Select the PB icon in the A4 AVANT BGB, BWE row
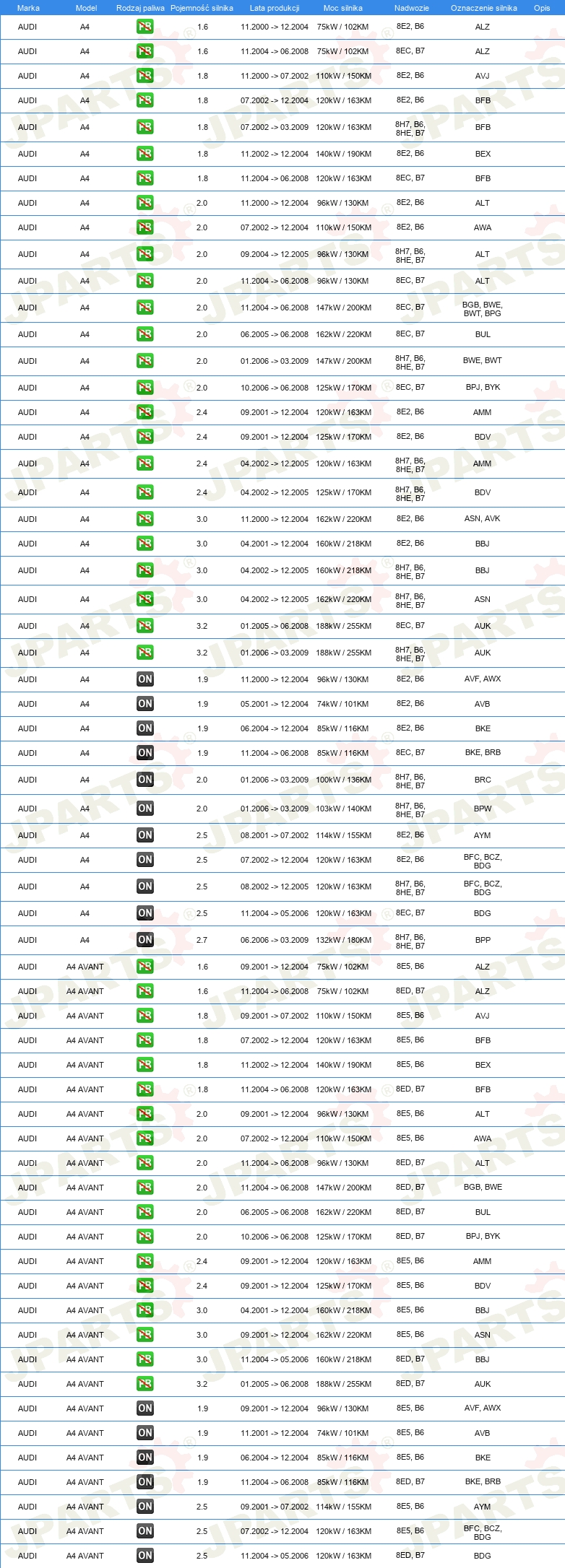 [145, 1188]
